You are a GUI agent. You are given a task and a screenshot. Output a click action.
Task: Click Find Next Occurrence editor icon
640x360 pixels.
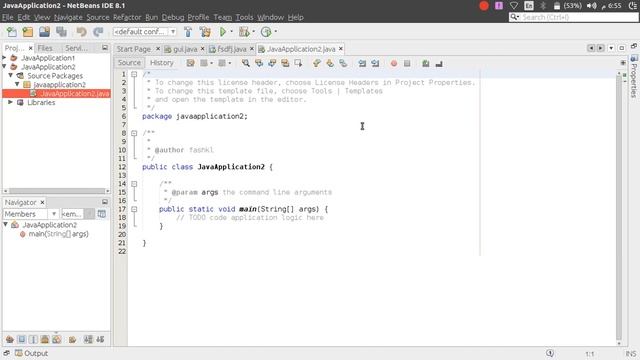point(272,63)
